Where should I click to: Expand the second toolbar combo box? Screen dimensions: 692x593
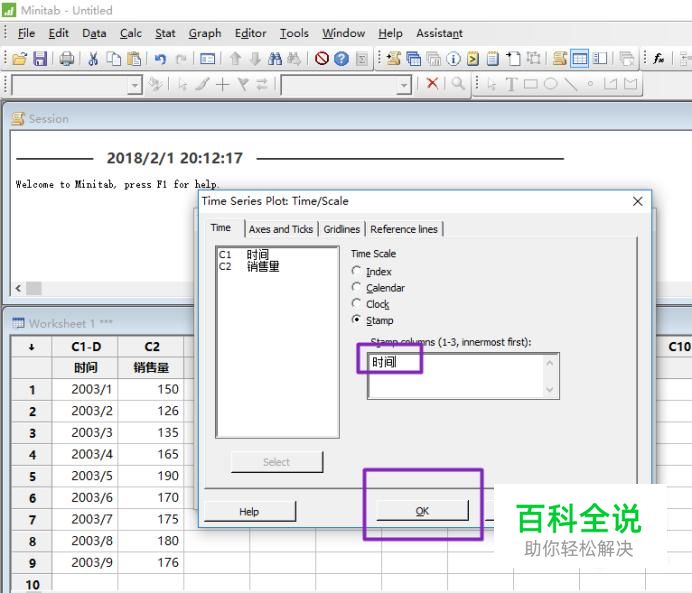coord(403,85)
